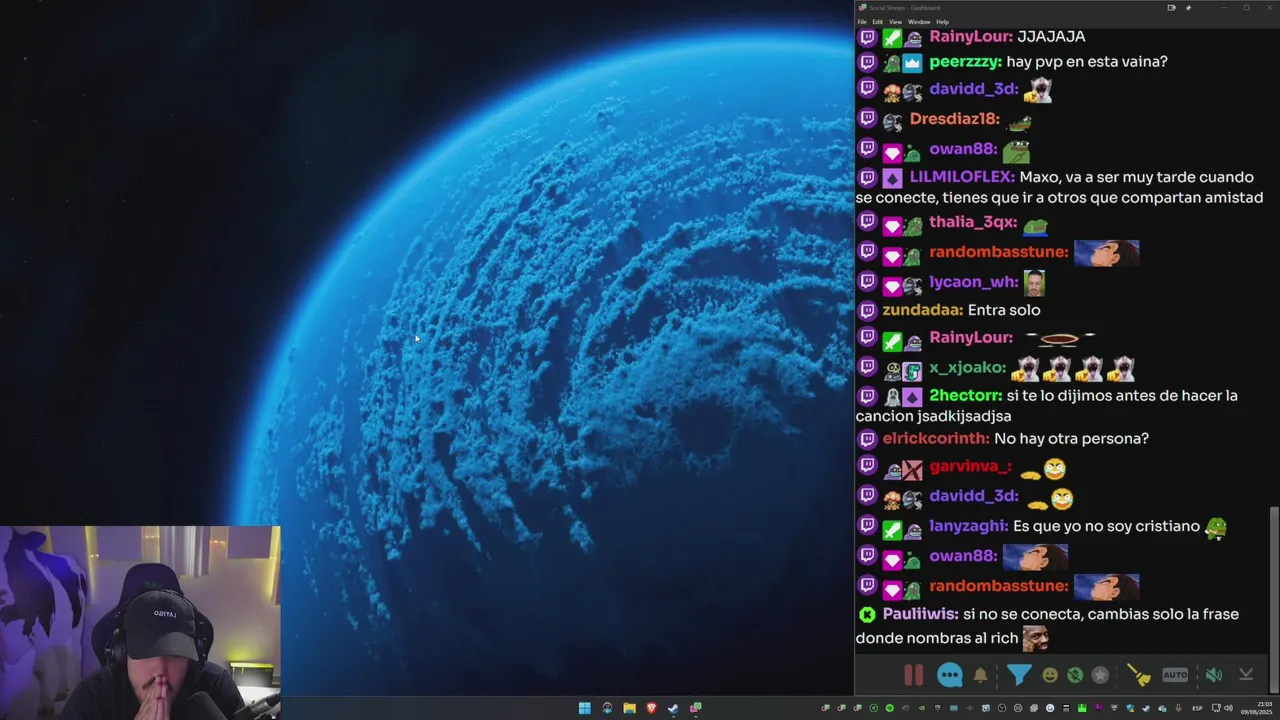Open the Help menu in Social Stream
Screen dimensions: 1280x720
coord(942,21)
